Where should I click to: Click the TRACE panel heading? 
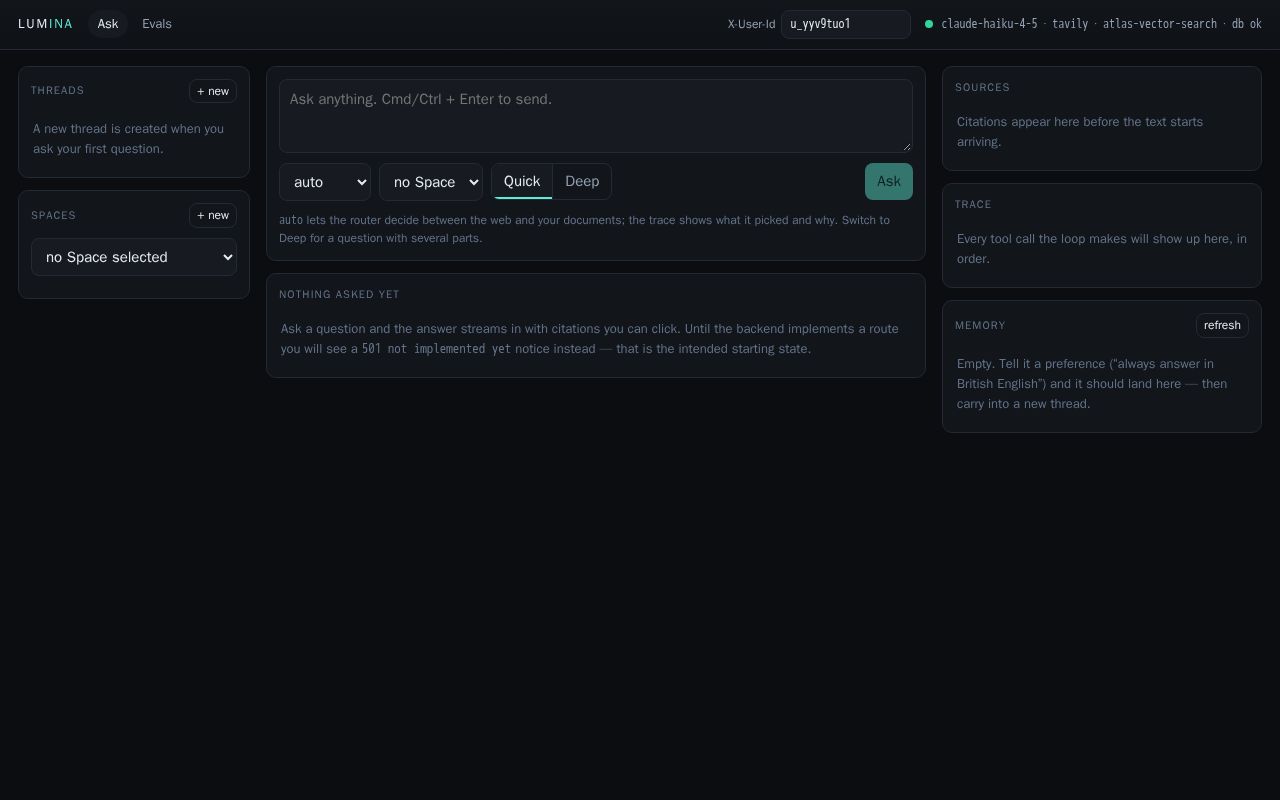tap(973, 204)
